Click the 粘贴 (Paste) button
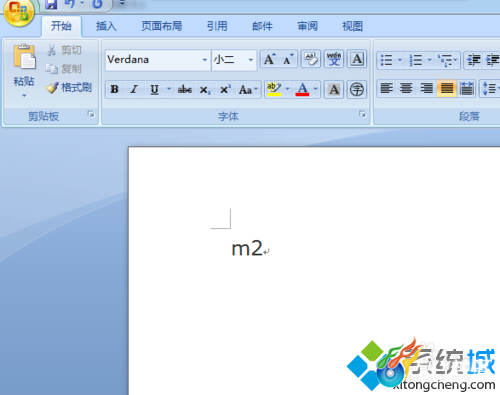 (24, 70)
